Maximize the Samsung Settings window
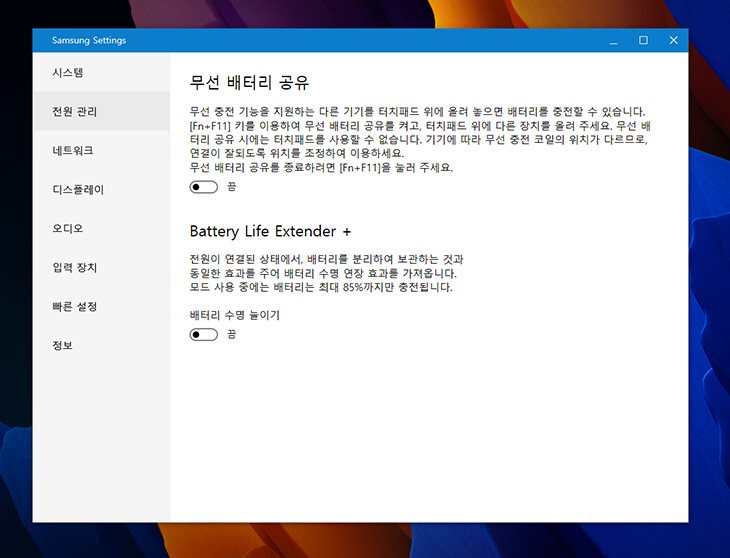The width and height of the screenshot is (730, 558). pos(643,40)
